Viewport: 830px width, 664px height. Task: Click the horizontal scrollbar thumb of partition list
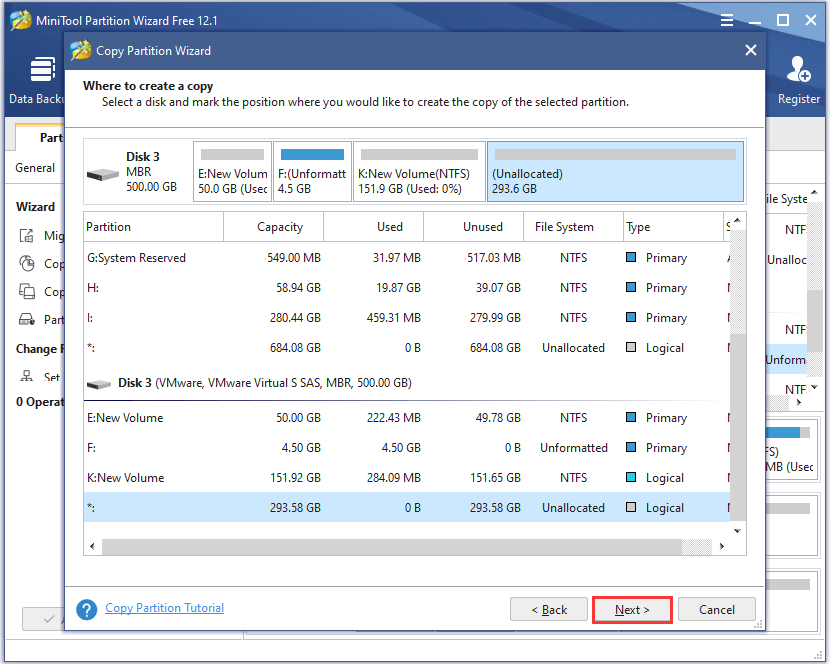click(392, 546)
